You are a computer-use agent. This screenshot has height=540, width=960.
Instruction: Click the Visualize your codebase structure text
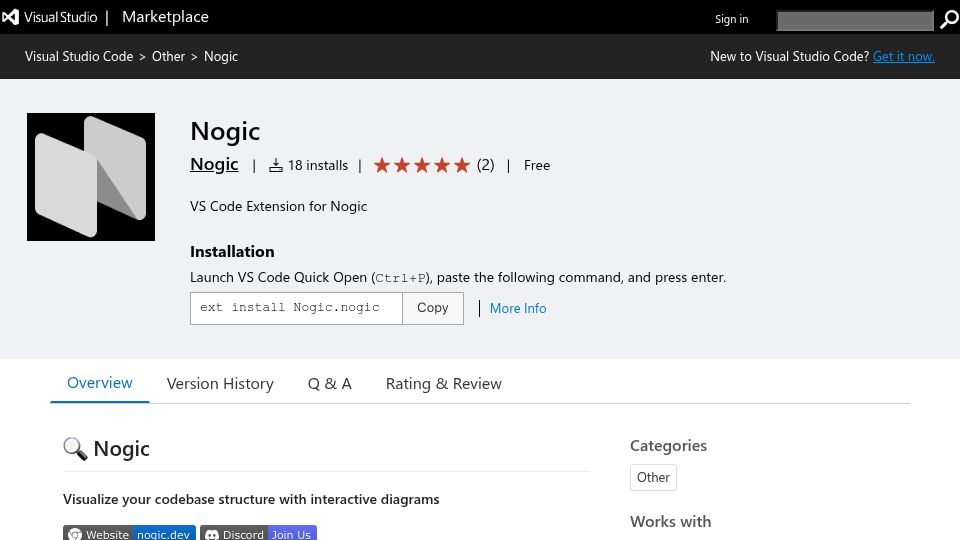point(251,500)
